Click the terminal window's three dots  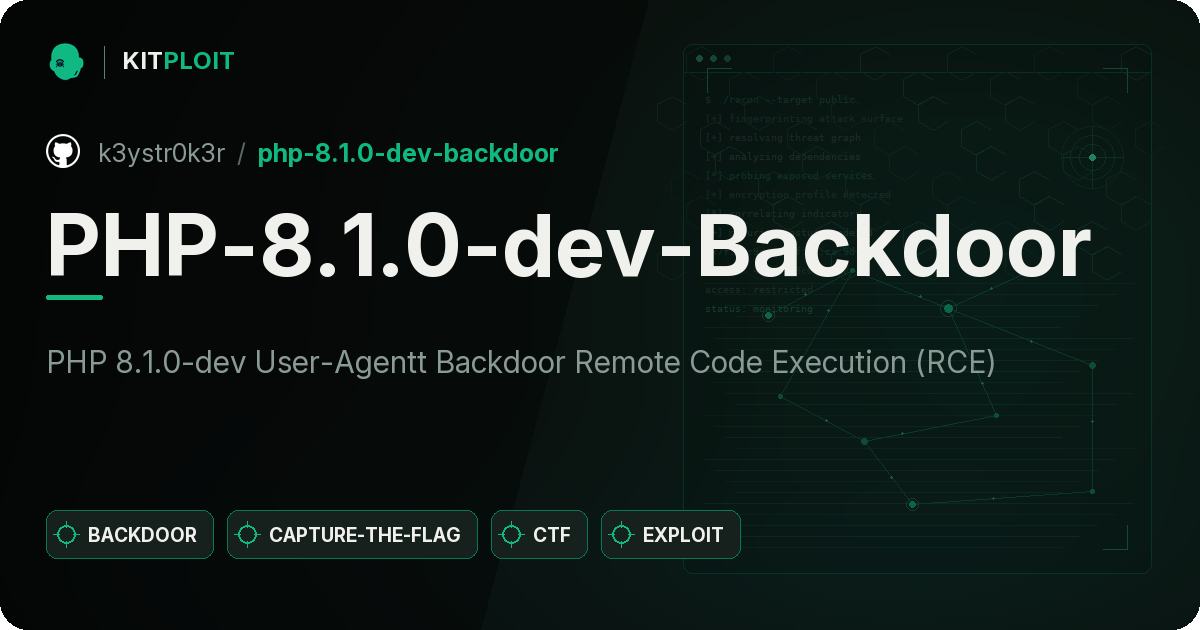coord(713,59)
